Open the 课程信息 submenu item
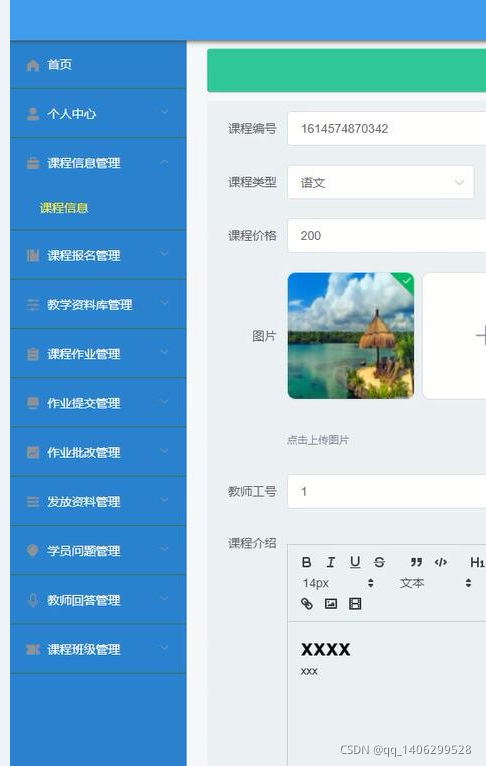Screen dimensions: 486x766 (x=64, y=208)
